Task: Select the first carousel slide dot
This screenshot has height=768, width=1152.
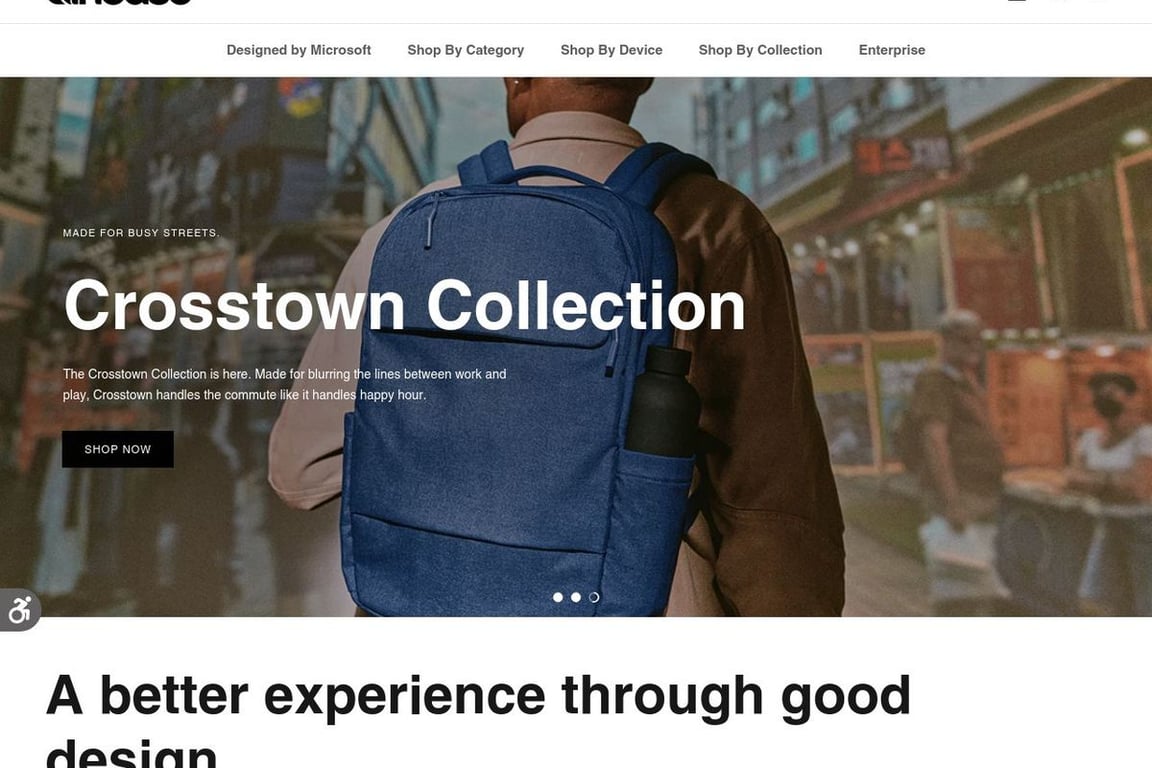Action: (x=558, y=597)
